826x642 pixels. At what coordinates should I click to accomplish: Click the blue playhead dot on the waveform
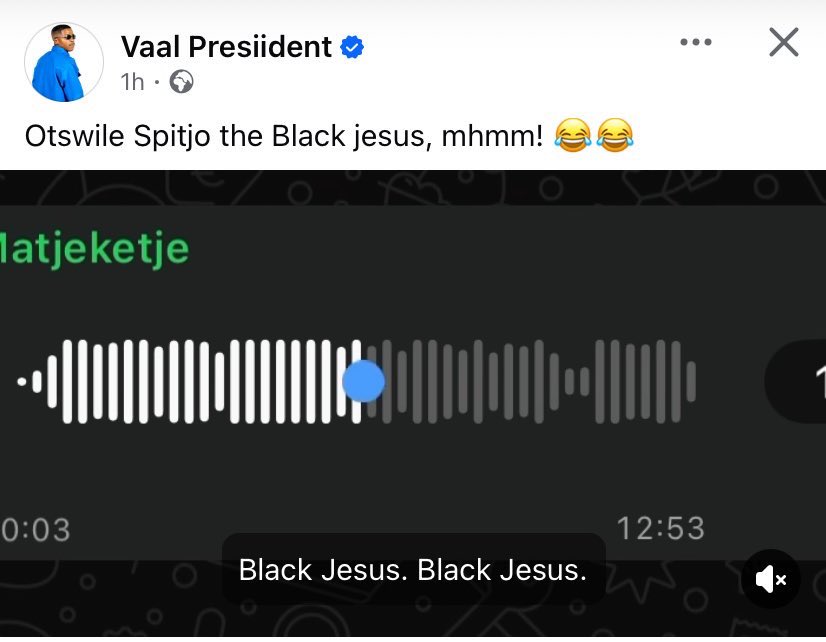click(363, 381)
